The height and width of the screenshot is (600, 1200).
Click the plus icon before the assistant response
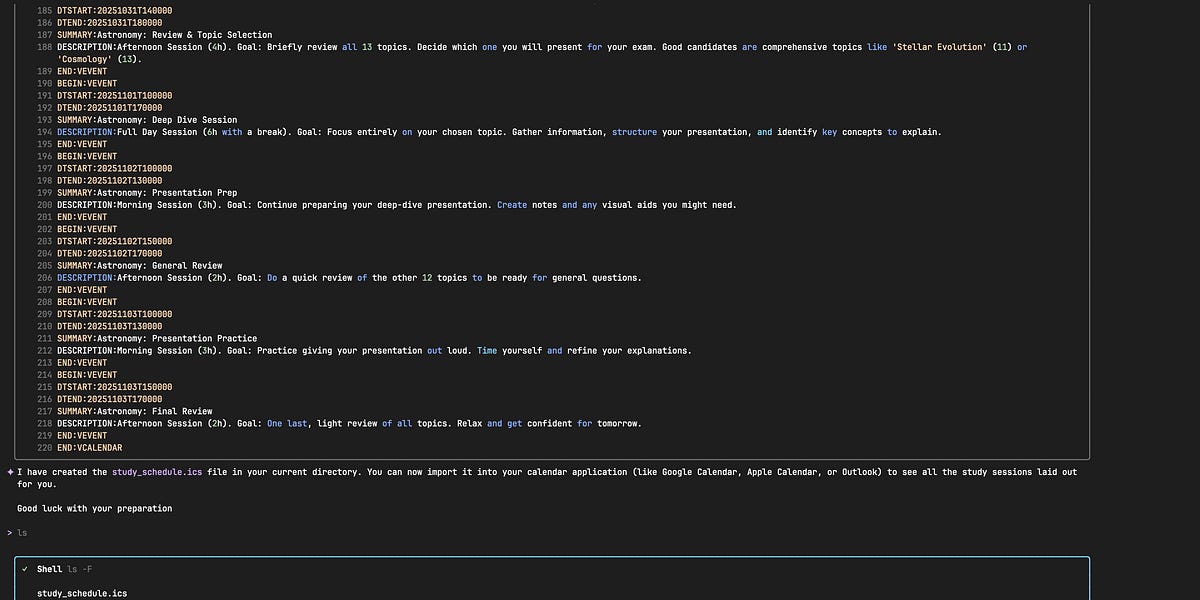9,471
